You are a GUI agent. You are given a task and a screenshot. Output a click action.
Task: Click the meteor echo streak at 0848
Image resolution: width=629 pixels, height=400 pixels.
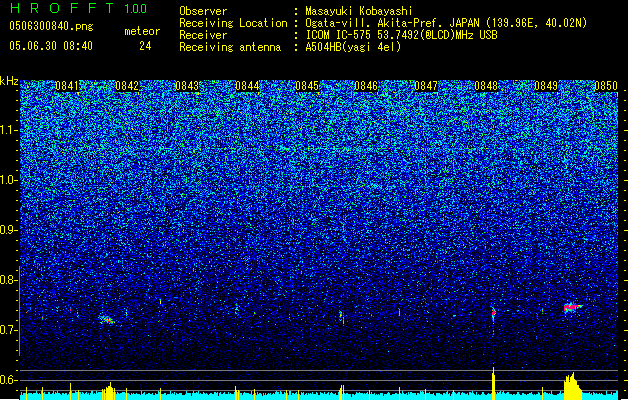(494, 315)
